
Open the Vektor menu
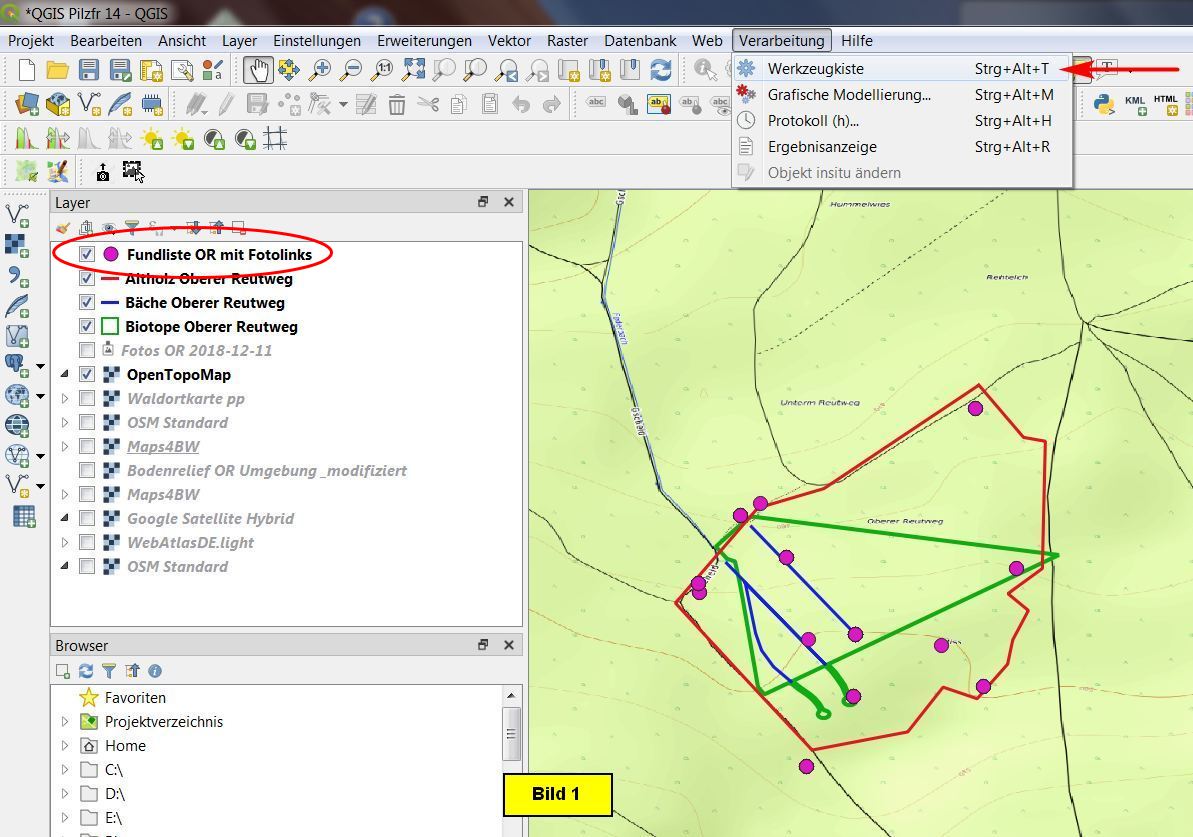click(509, 41)
